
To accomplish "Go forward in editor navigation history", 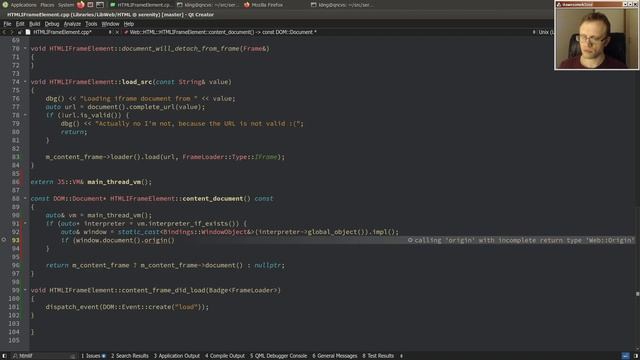I will [x=11, y=32].
